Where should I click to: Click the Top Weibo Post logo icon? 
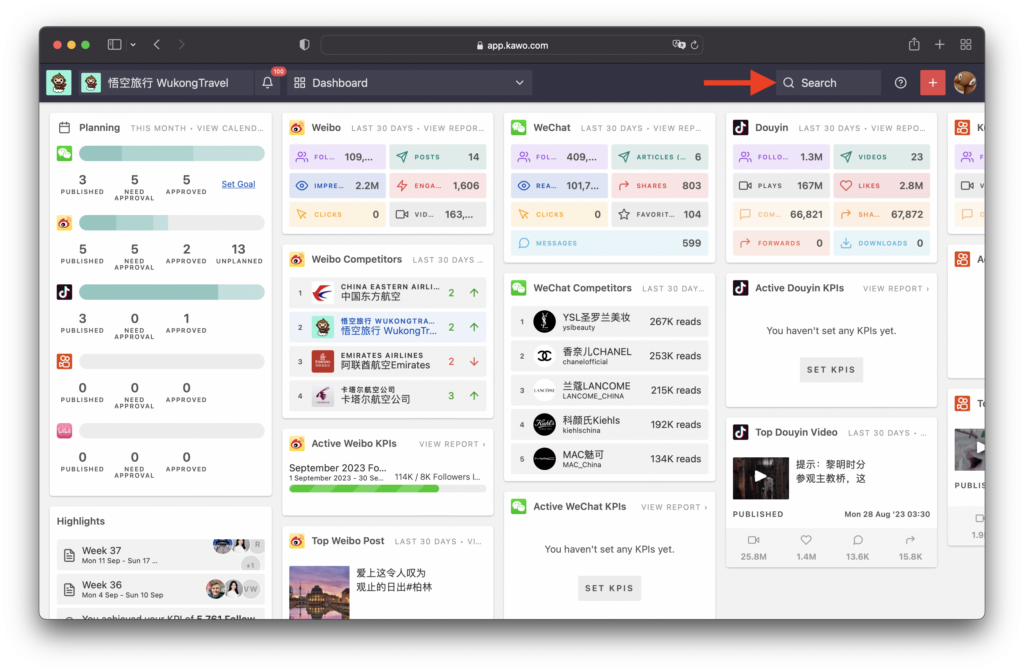296,541
